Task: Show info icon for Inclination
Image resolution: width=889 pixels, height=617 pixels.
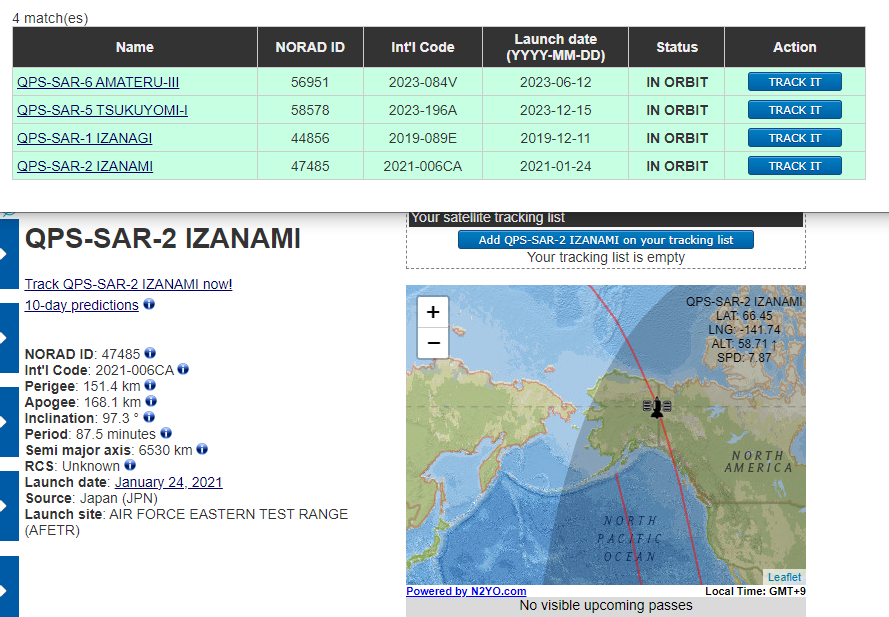Action: [149, 417]
